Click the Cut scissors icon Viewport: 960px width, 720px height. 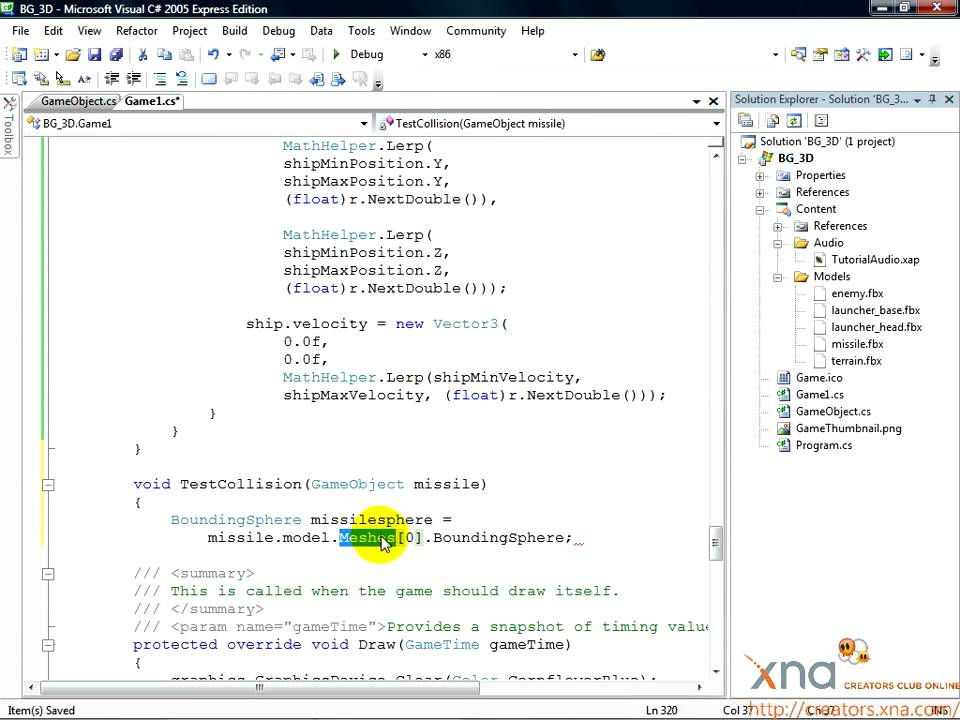tap(143, 54)
